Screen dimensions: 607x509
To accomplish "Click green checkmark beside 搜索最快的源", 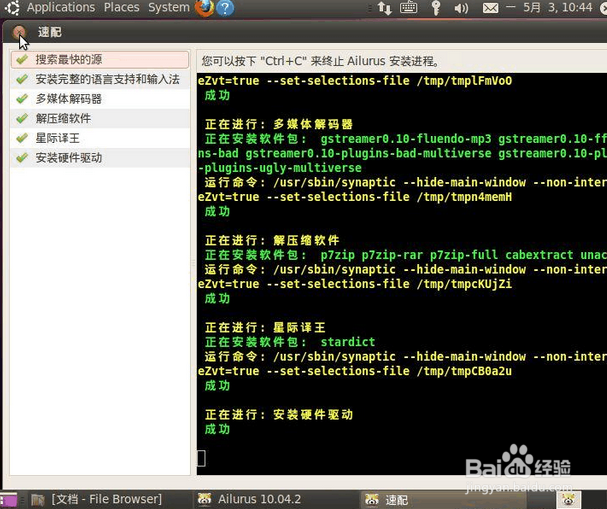I will click(22, 59).
